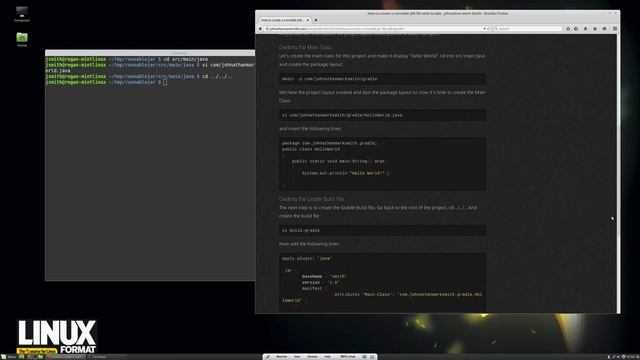Click the icon left of Firefox's hamburger menu
The width and height of the screenshot is (640, 360).
(604, 29)
